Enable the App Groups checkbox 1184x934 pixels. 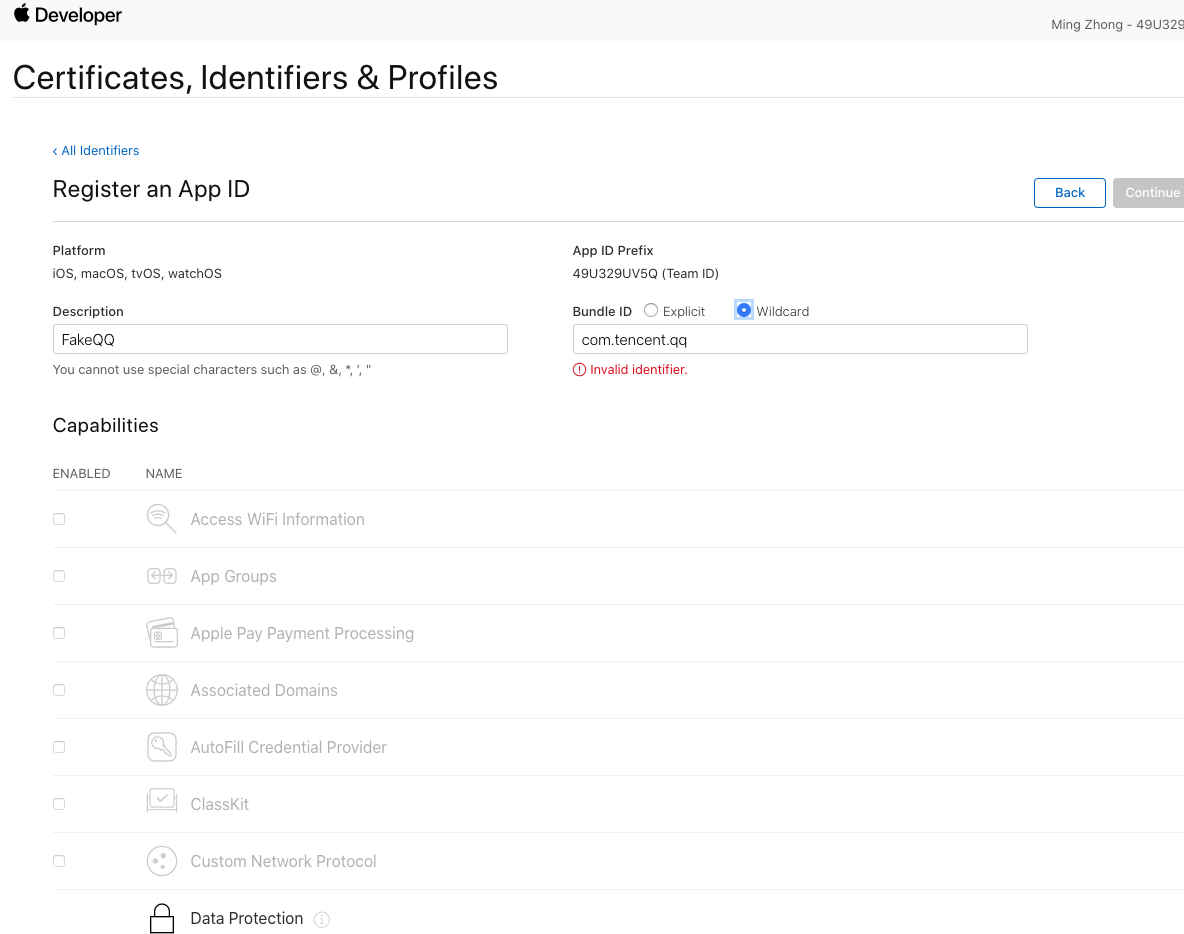point(59,576)
